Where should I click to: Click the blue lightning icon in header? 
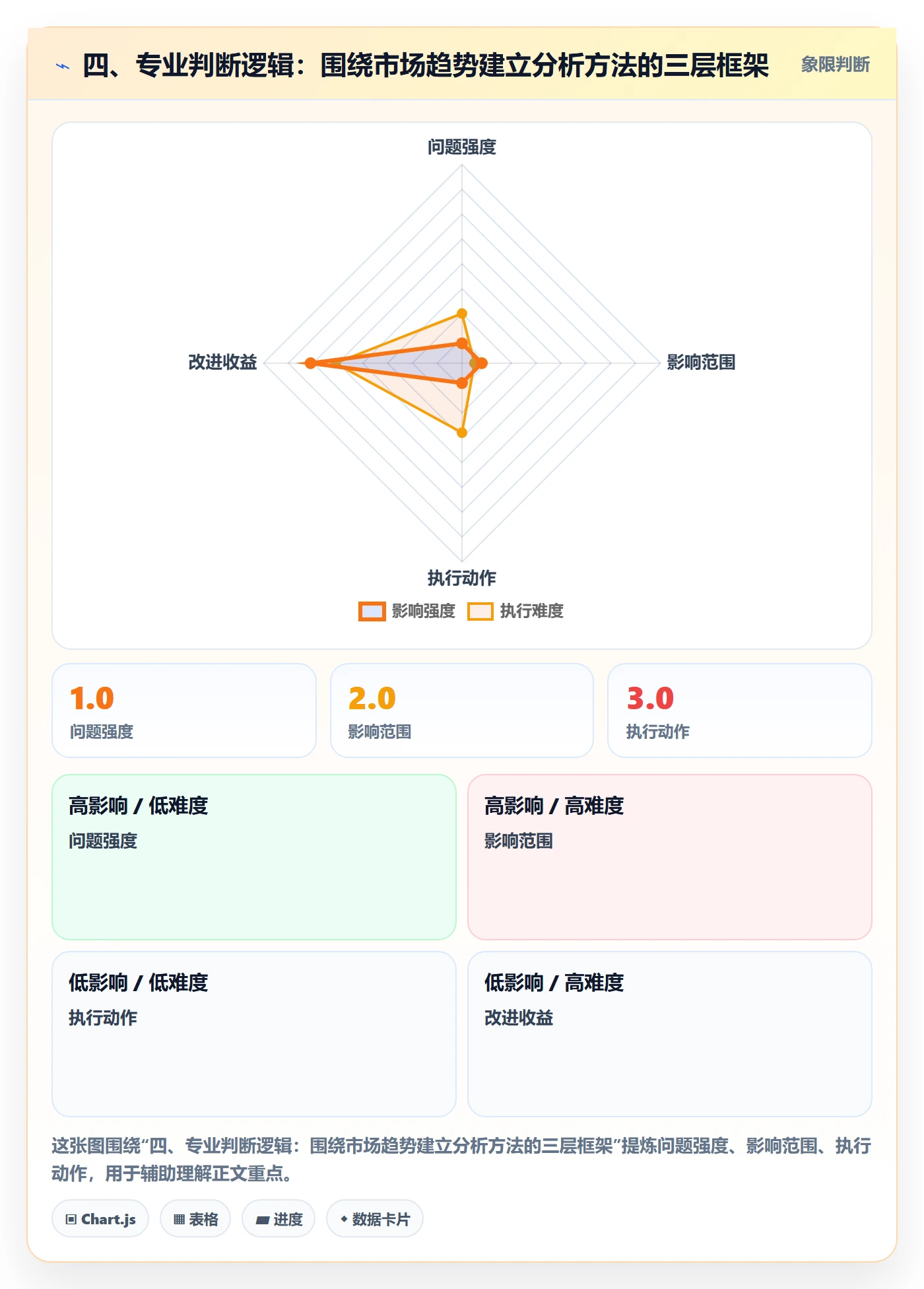click(63, 66)
